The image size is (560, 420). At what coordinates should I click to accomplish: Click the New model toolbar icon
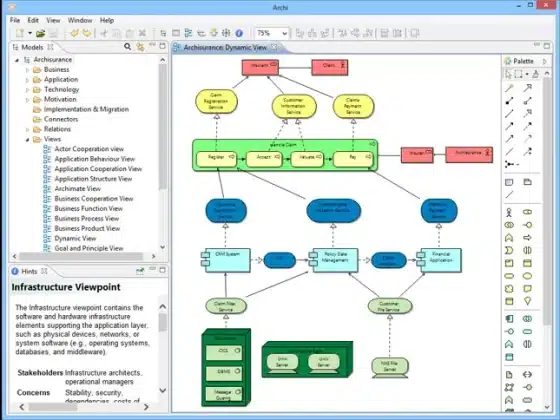(20, 33)
